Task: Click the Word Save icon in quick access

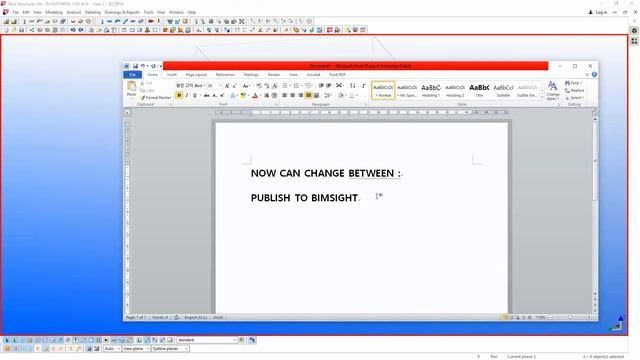Action: coord(135,66)
